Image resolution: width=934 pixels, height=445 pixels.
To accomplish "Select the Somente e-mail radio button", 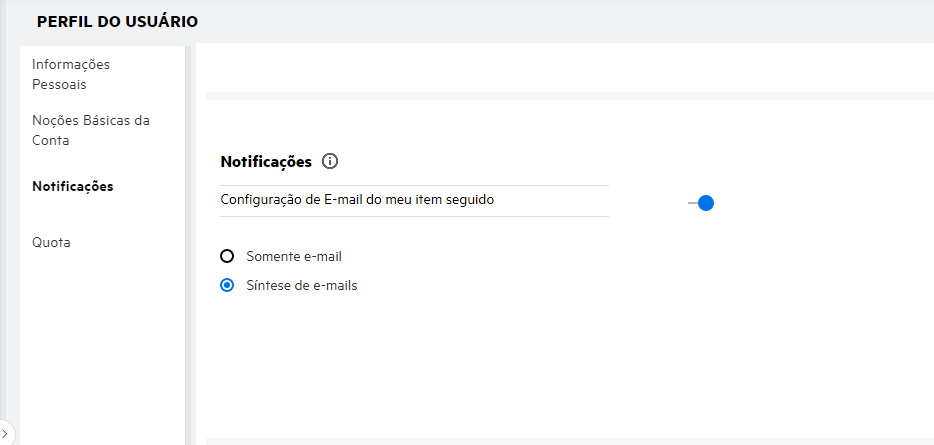I will tap(227, 256).
